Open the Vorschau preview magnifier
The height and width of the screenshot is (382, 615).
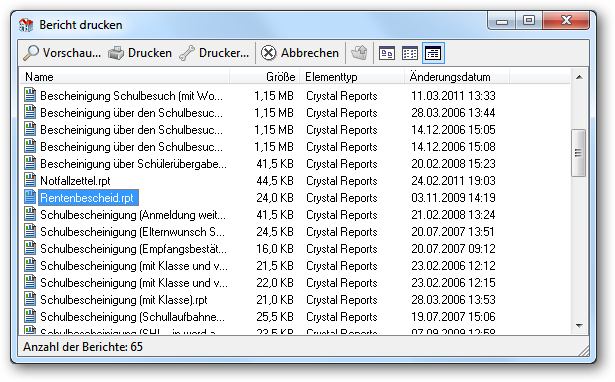[x=62, y=53]
